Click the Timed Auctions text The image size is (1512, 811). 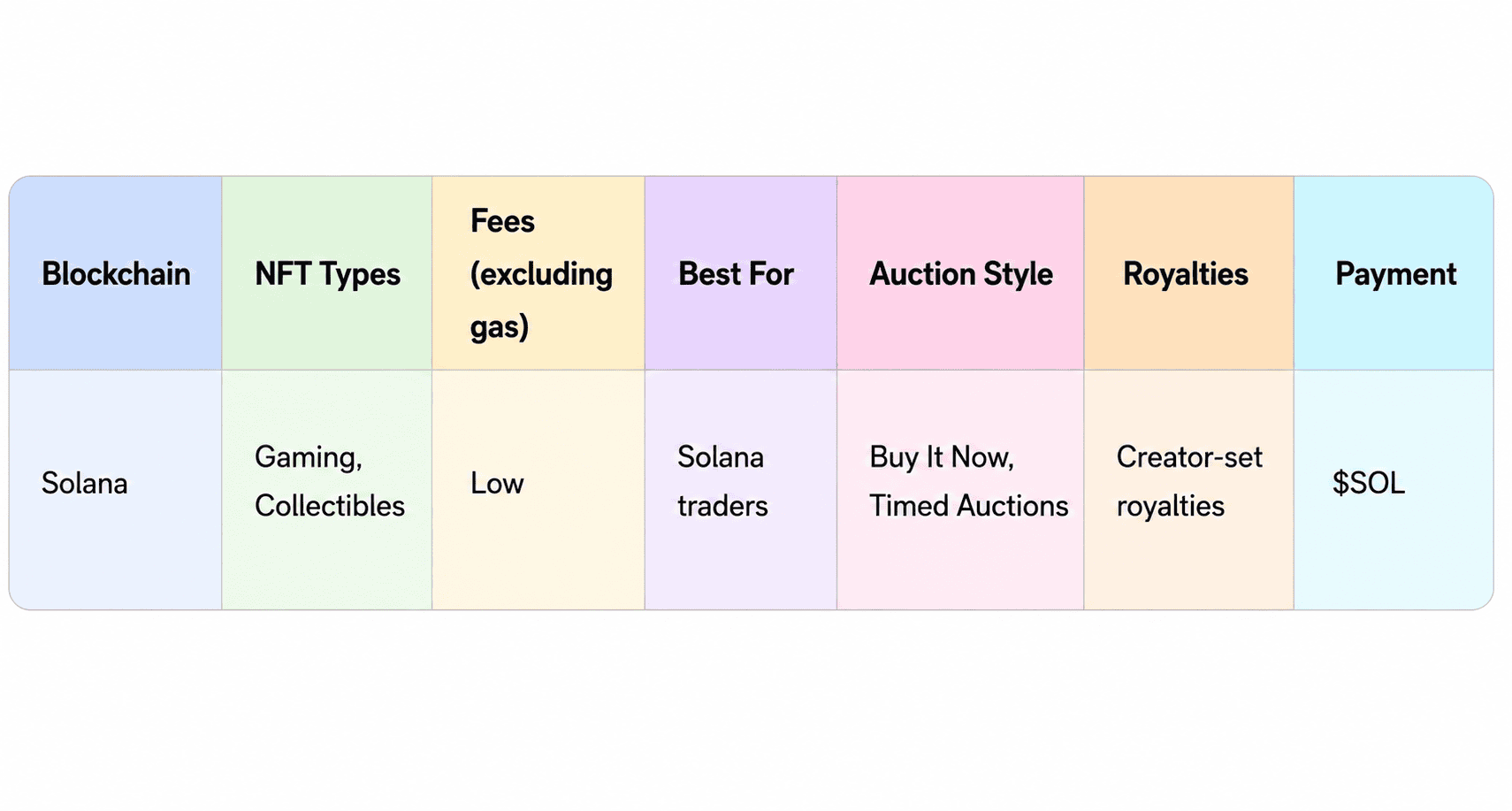(969, 506)
